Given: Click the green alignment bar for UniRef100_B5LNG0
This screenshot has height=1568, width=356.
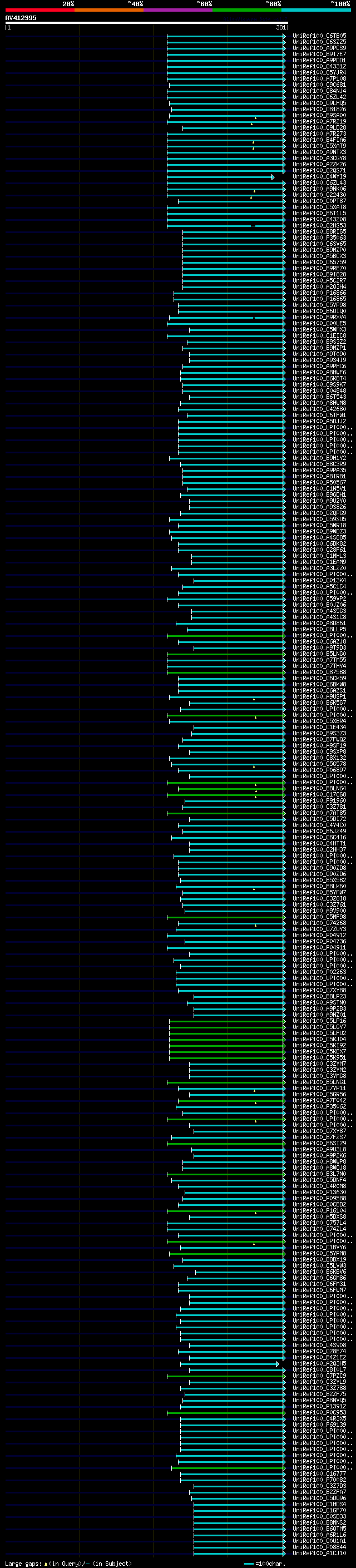Looking at the screenshot, I should 226,654.
